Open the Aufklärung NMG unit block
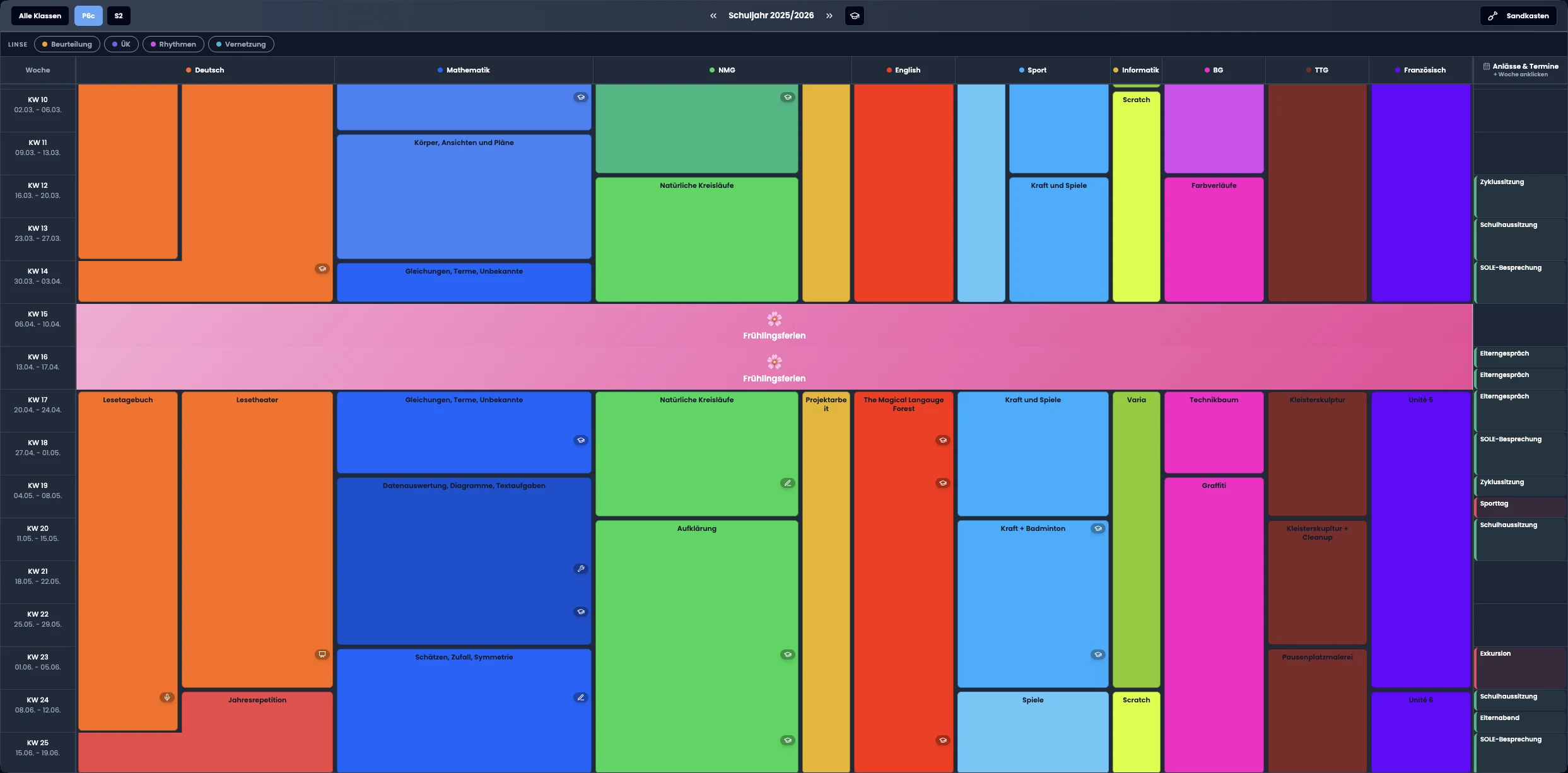This screenshot has width=1568, height=773. coord(697,646)
